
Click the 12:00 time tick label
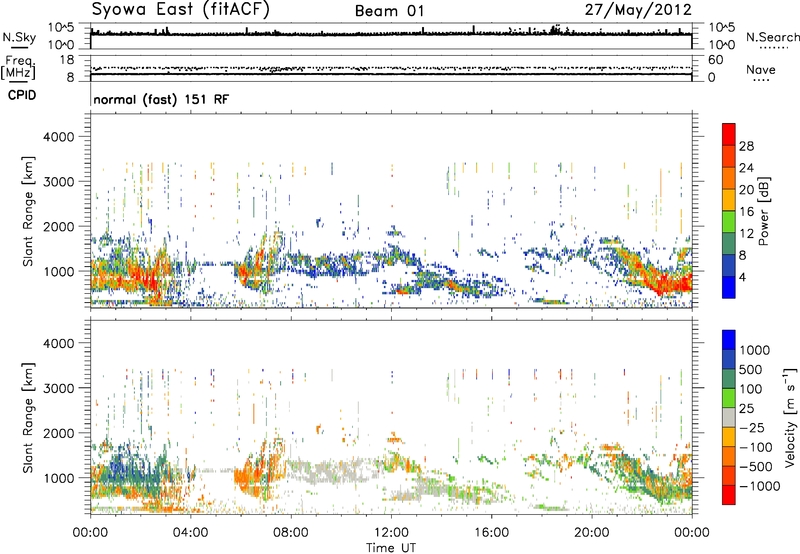(x=391, y=533)
